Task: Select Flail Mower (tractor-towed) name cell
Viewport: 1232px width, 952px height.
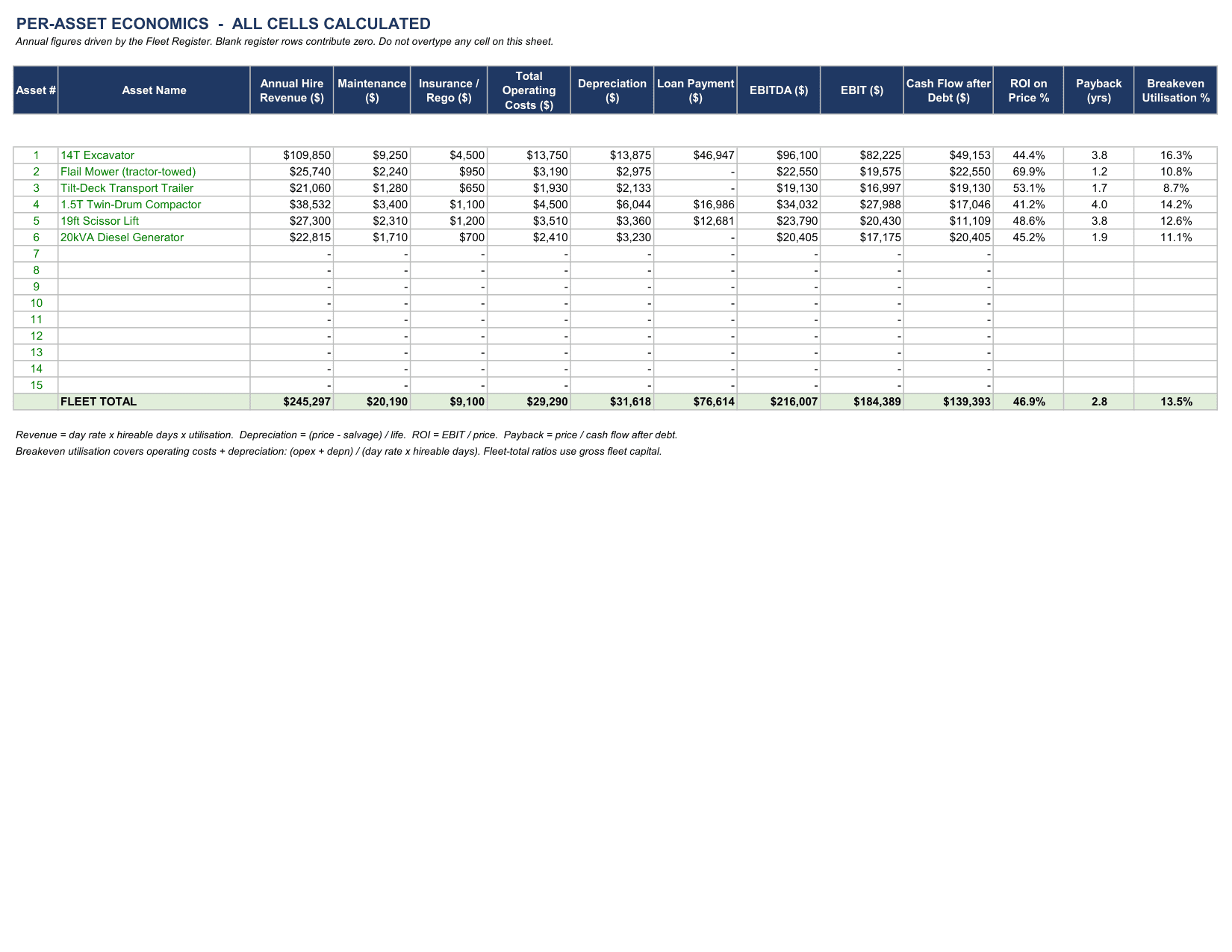Action: tap(154, 172)
